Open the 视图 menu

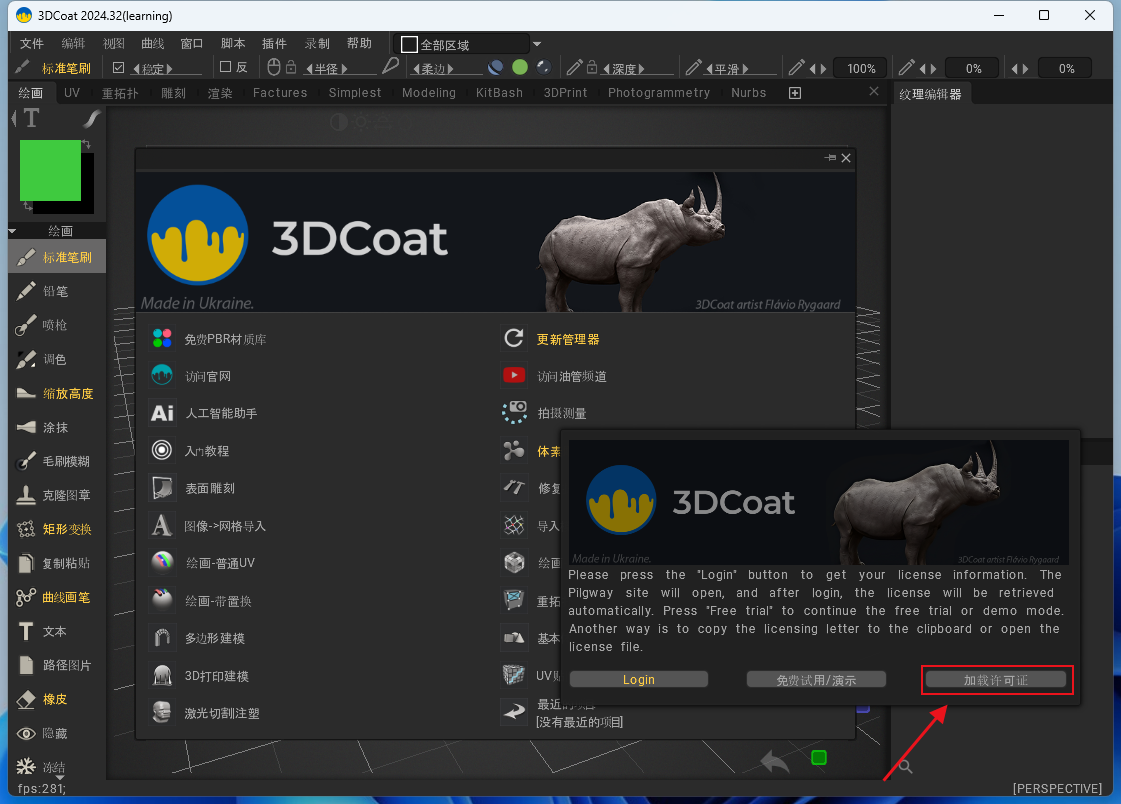click(x=114, y=44)
